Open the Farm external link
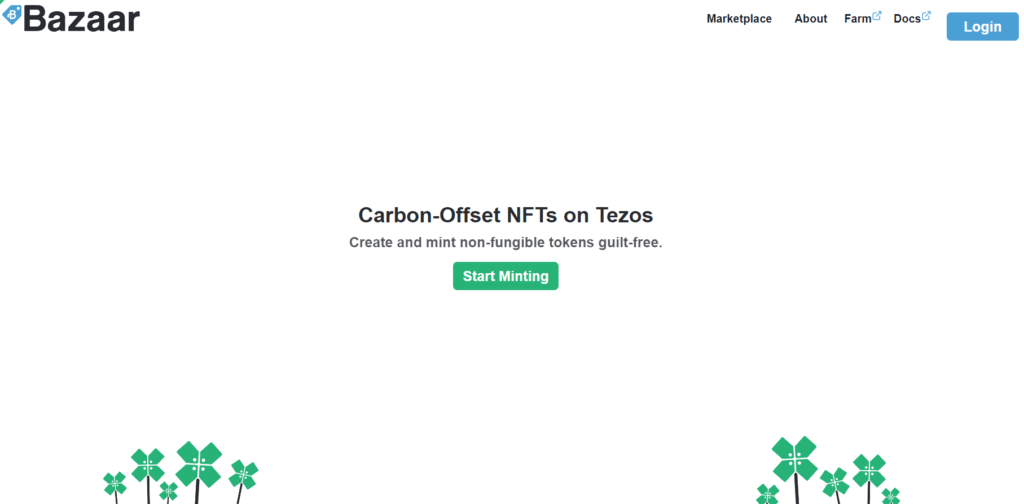Screen dimensions: 1024x504 click(857, 19)
